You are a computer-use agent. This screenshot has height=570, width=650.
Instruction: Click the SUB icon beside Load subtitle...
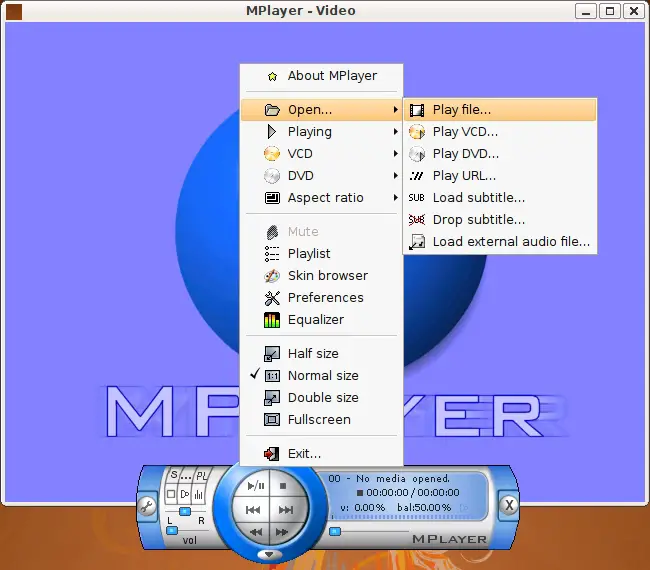[x=417, y=198]
